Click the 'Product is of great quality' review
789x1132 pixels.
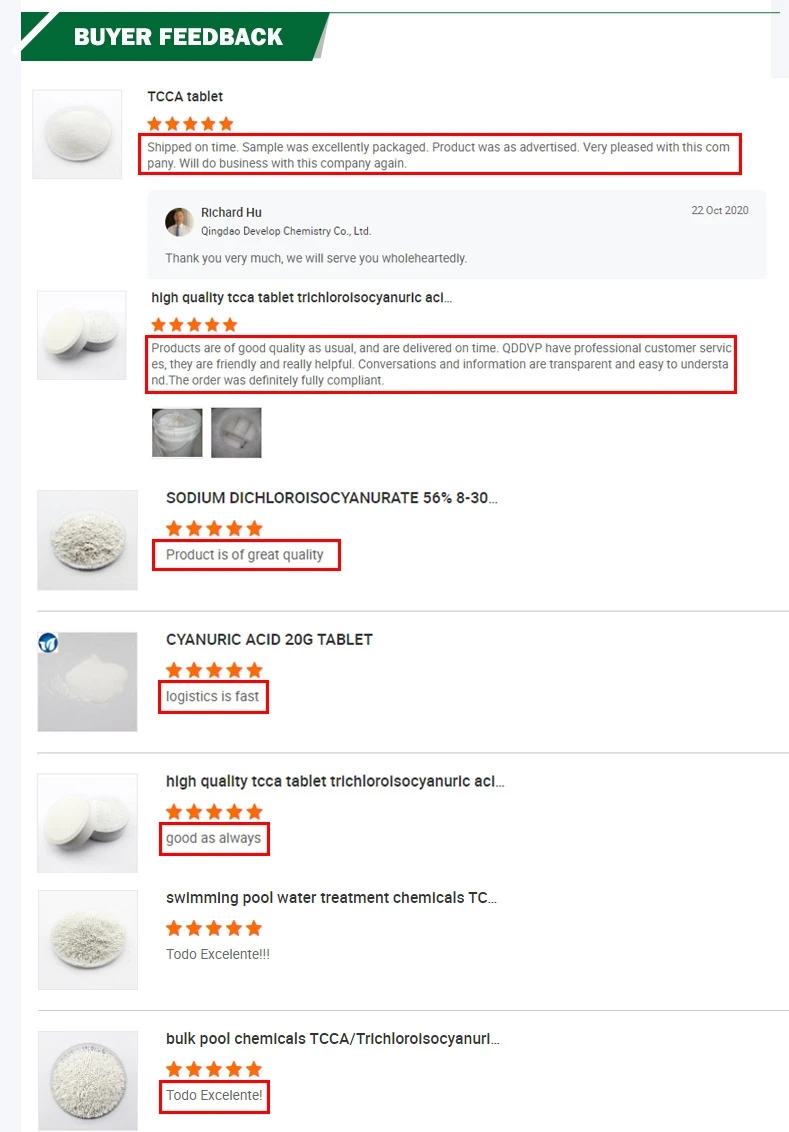coord(245,554)
